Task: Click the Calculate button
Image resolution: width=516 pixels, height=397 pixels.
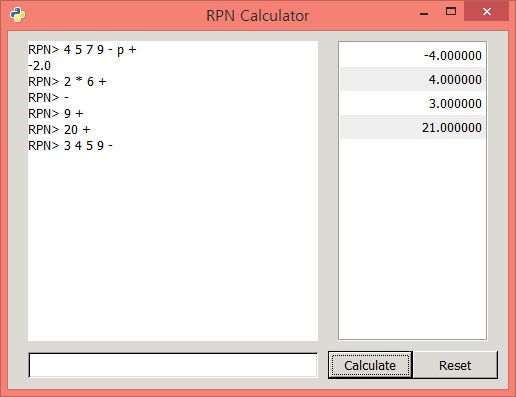Action: coord(370,365)
